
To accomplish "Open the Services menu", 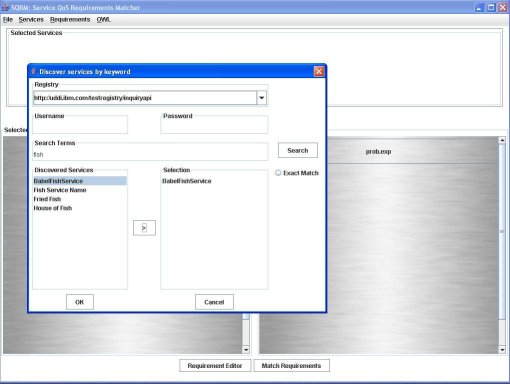I will 31,20.
